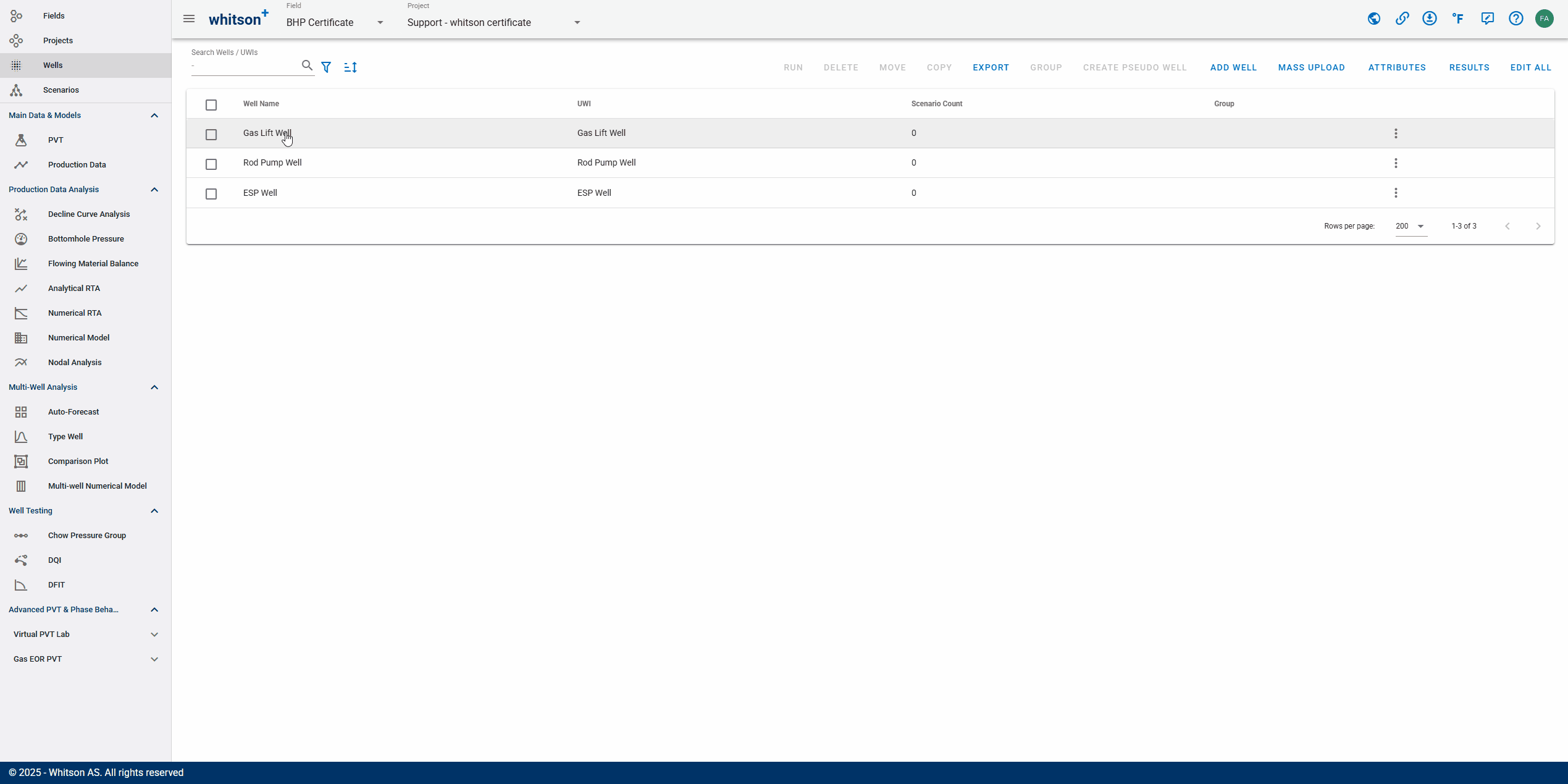
Task: Open the help question mark icon
Action: coord(1516,19)
